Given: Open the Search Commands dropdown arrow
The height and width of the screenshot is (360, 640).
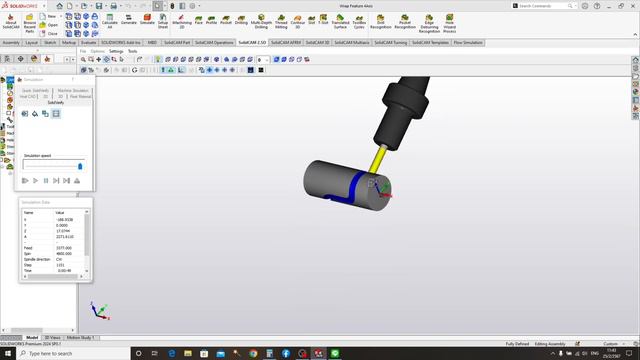Looking at the screenshot, I should tap(575, 6).
